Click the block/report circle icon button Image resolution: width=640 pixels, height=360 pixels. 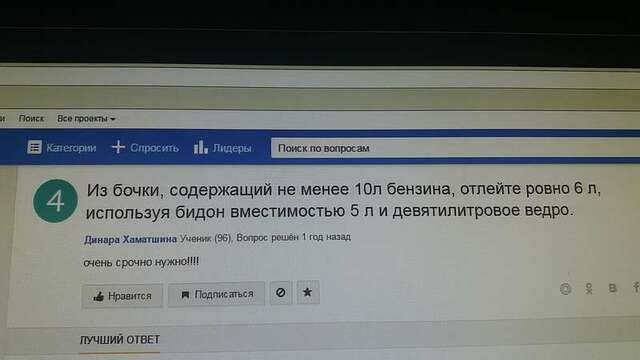[x=281, y=293]
